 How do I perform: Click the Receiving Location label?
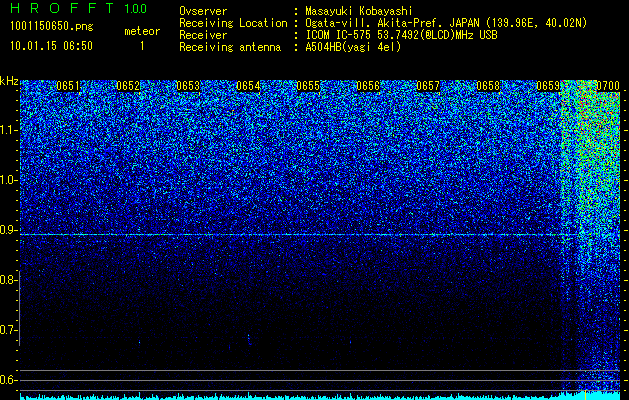233,23
